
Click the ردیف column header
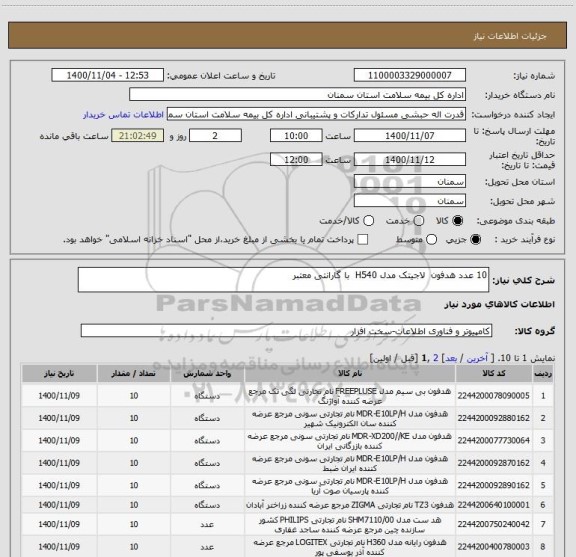543,374
